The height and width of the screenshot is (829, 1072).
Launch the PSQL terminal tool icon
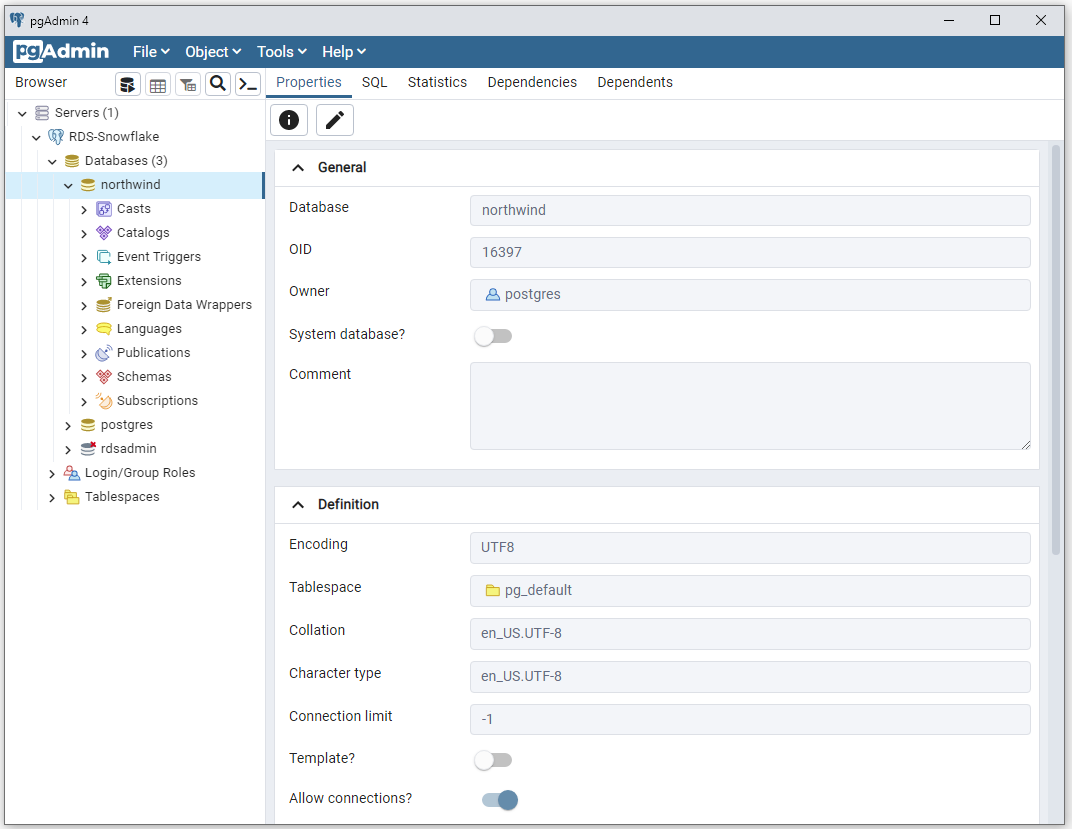(248, 84)
